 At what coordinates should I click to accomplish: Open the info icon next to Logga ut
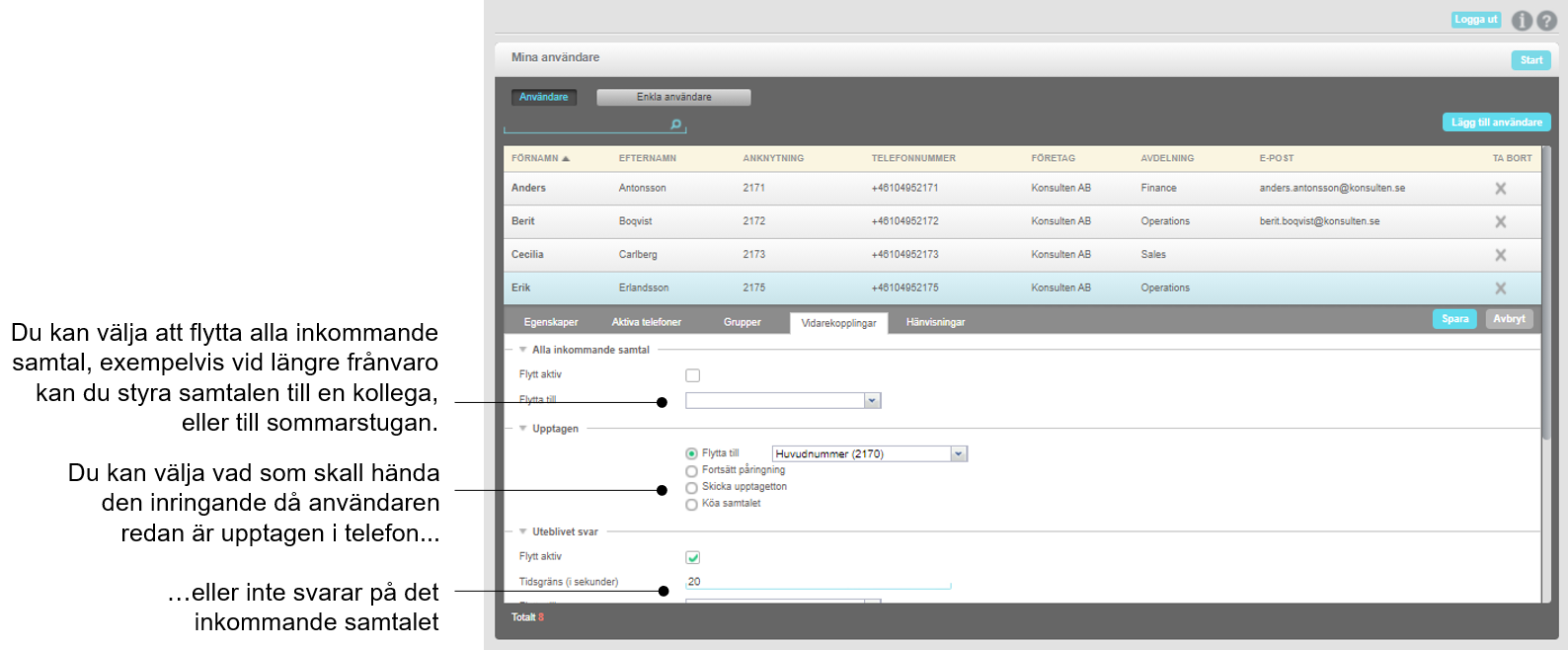[1522, 20]
